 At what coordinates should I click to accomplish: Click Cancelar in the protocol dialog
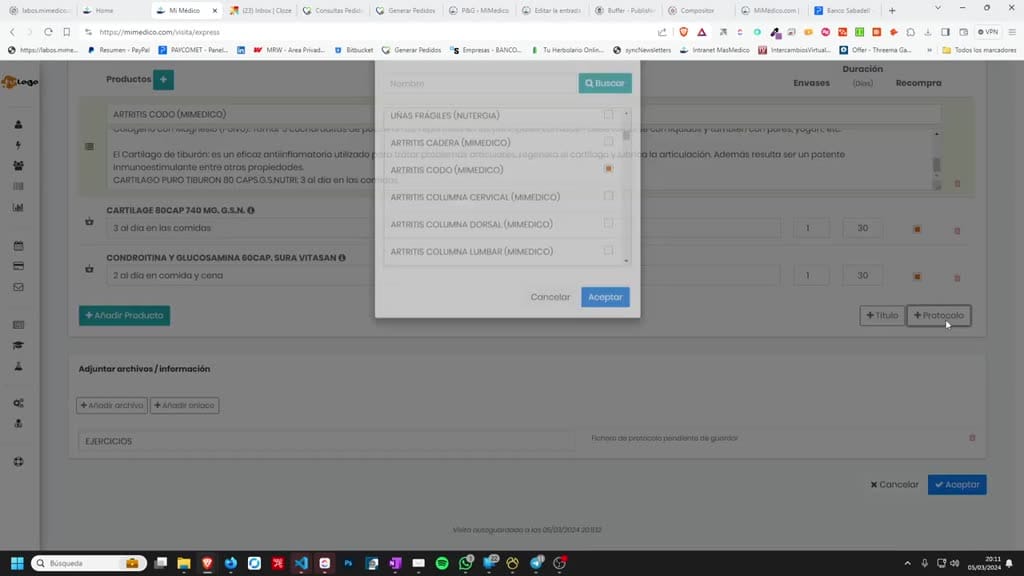550,297
